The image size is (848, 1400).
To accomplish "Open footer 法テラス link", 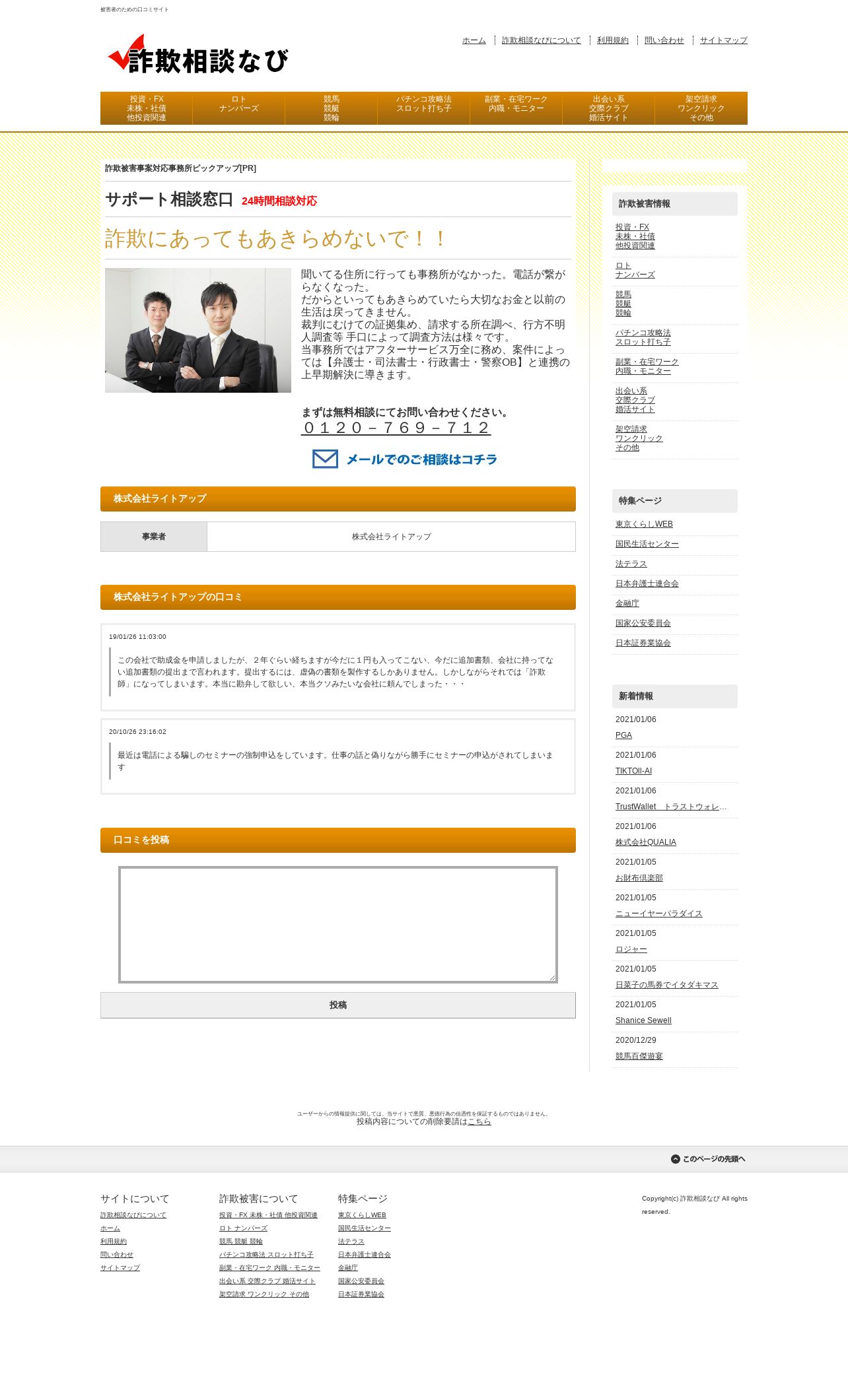I will click(x=351, y=1242).
